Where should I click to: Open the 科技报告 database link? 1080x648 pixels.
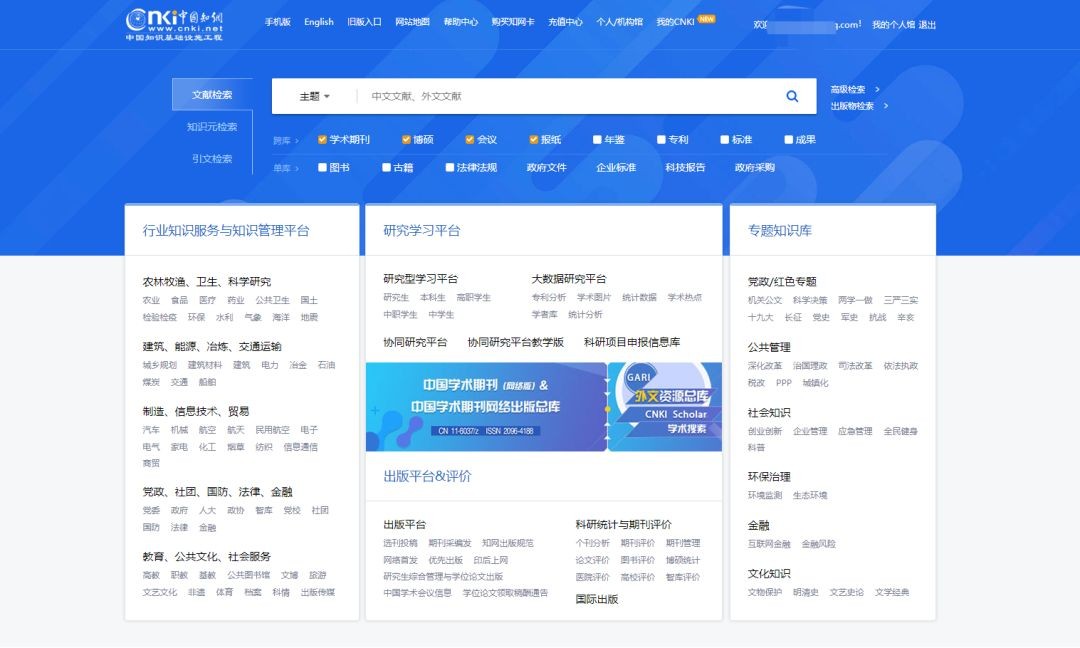click(685, 167)
